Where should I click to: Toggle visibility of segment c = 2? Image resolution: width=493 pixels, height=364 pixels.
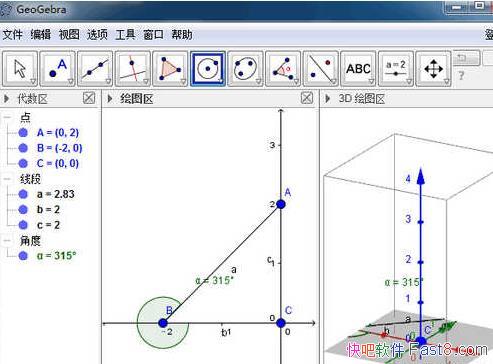click(x=23, y=225)
